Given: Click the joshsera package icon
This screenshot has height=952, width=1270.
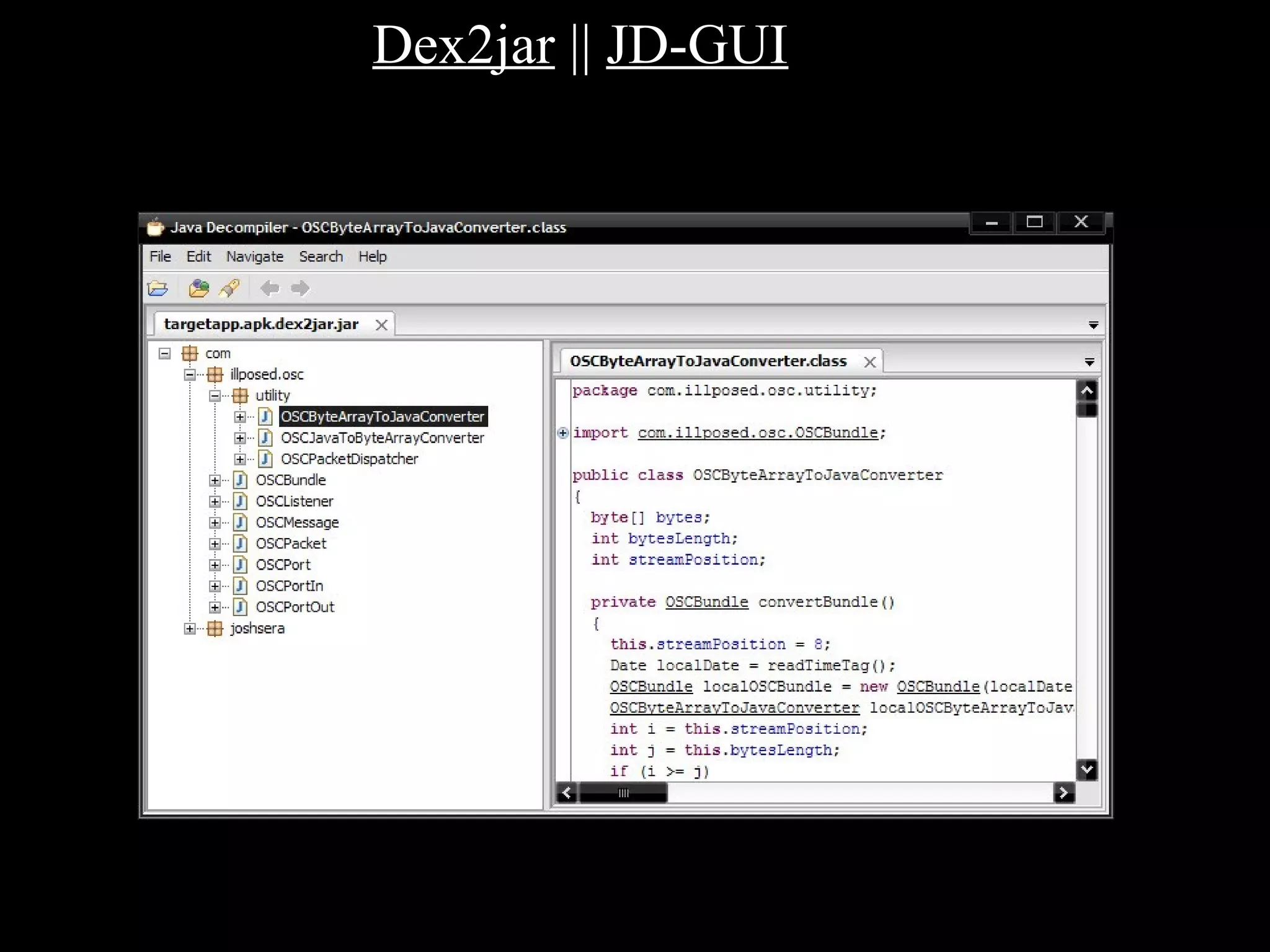Looking at the screenshot, I should tap(215, 628).
